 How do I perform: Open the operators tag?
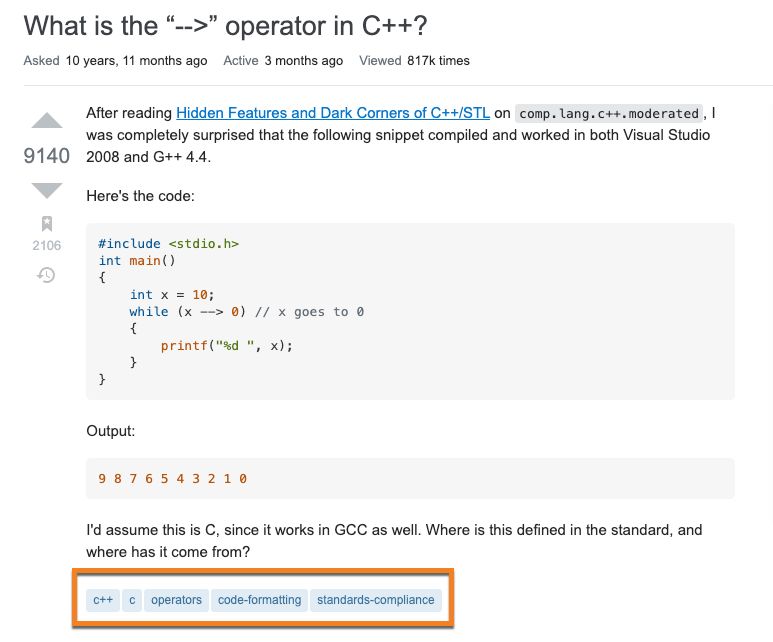coord(176,600)
